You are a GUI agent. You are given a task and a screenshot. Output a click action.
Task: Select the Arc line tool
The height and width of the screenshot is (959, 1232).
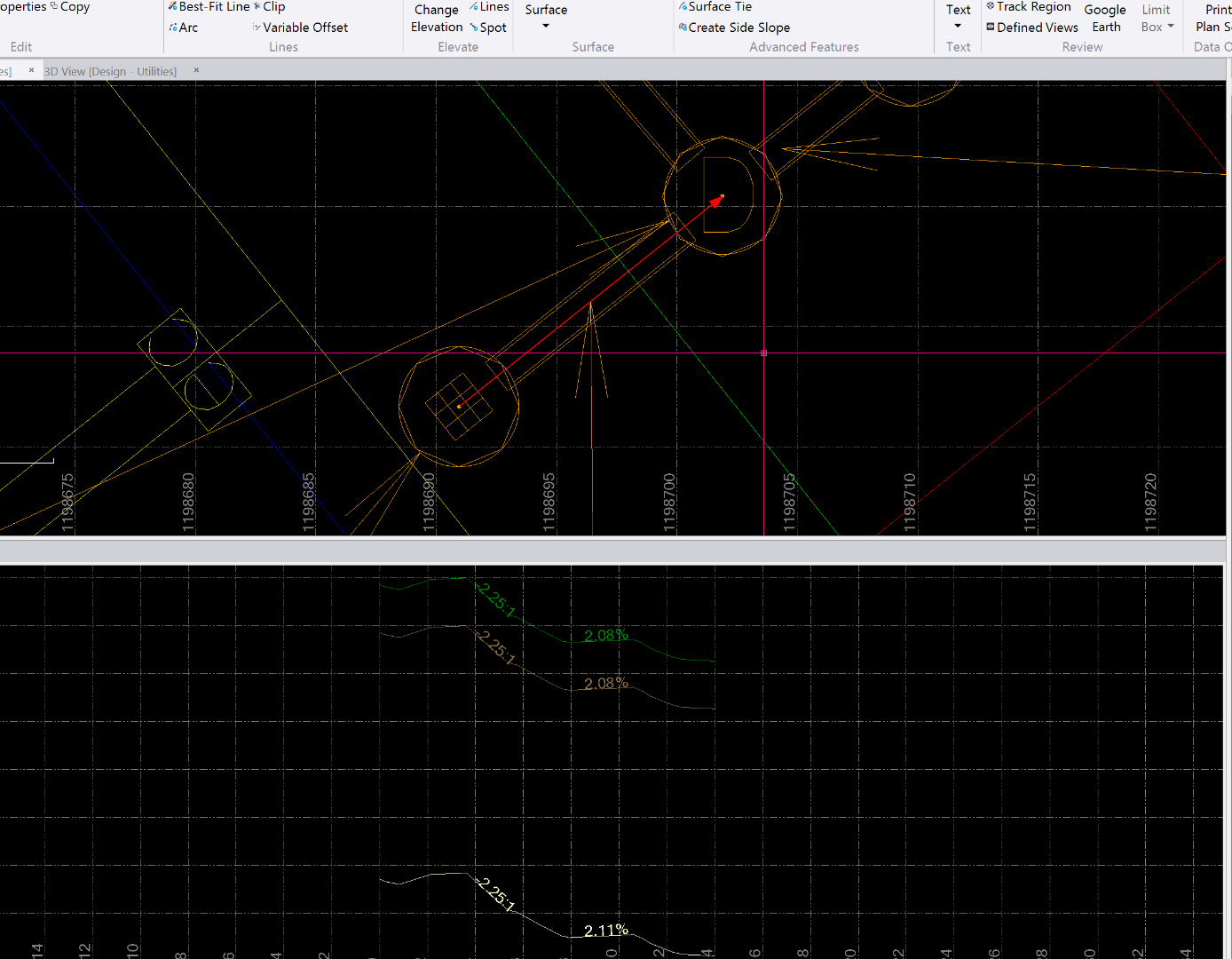[173, 28]
